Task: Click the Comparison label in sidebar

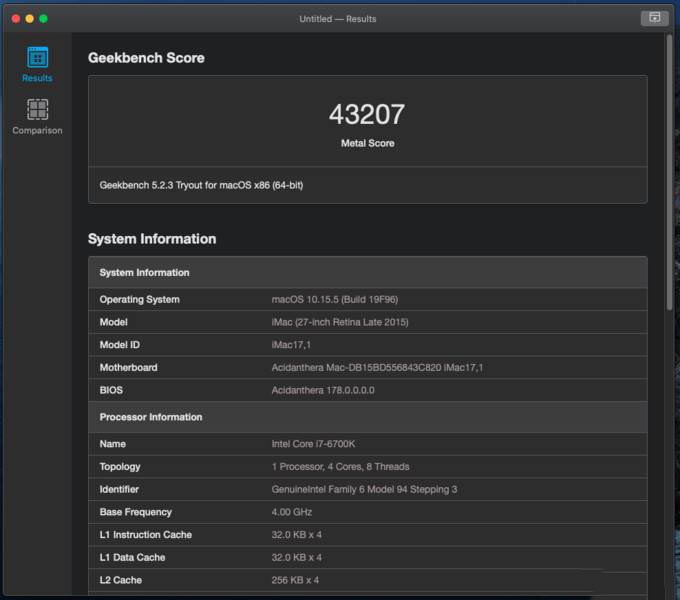Action: point(37,130)
